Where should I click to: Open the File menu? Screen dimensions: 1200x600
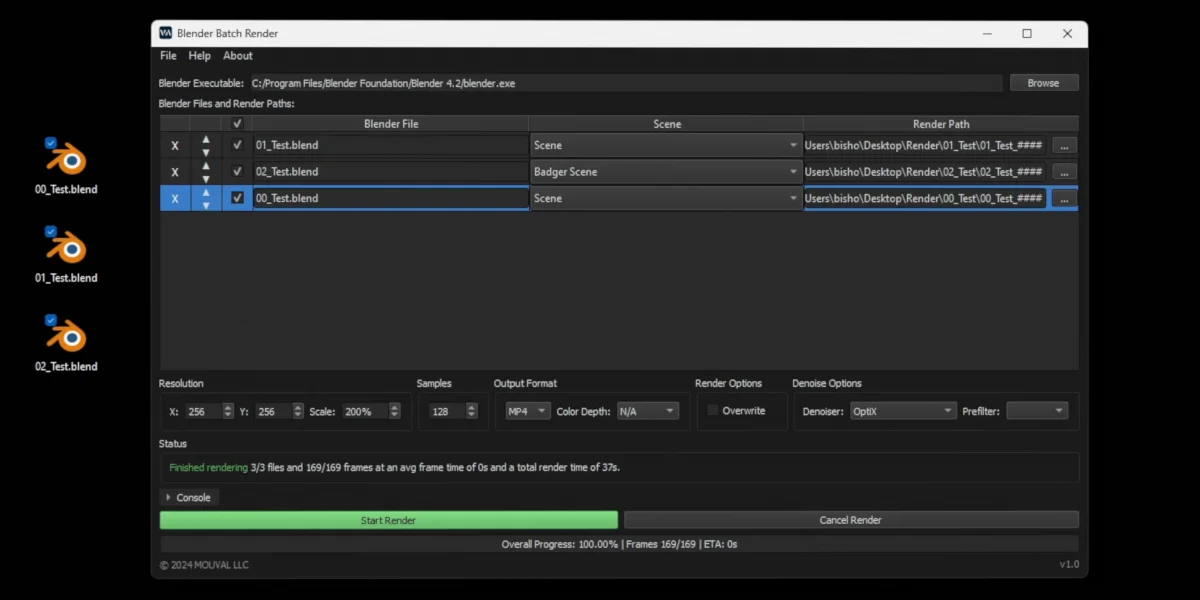168,56
